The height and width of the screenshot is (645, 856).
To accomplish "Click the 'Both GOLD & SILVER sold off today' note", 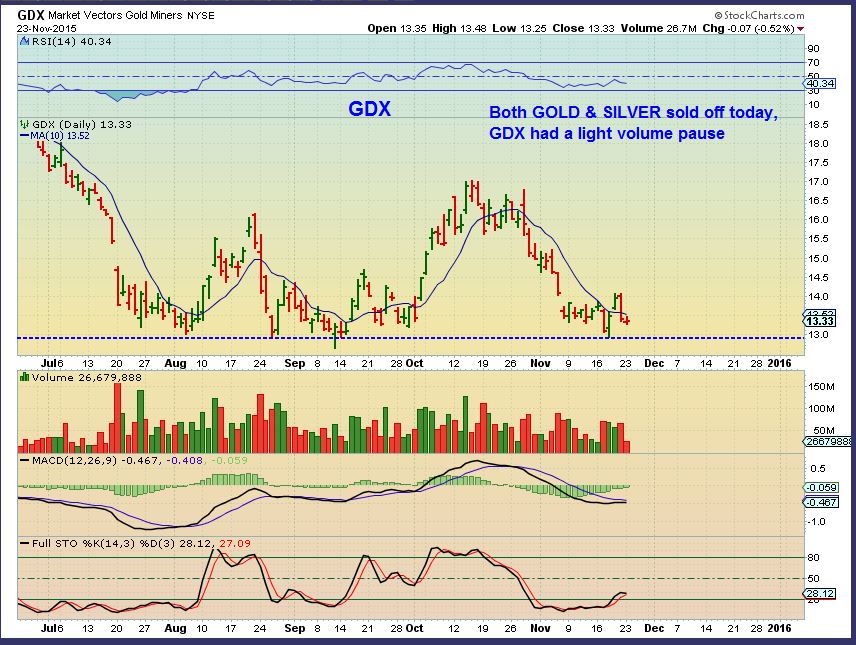I will click(x=633, y=112).
